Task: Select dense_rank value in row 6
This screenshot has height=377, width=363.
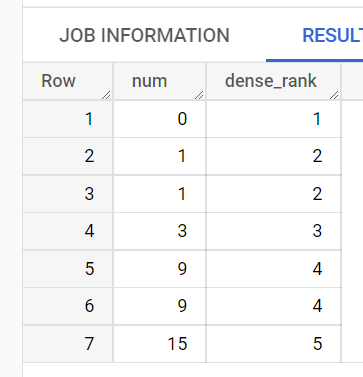Action: pyautogui.click(x=274, y=306)
